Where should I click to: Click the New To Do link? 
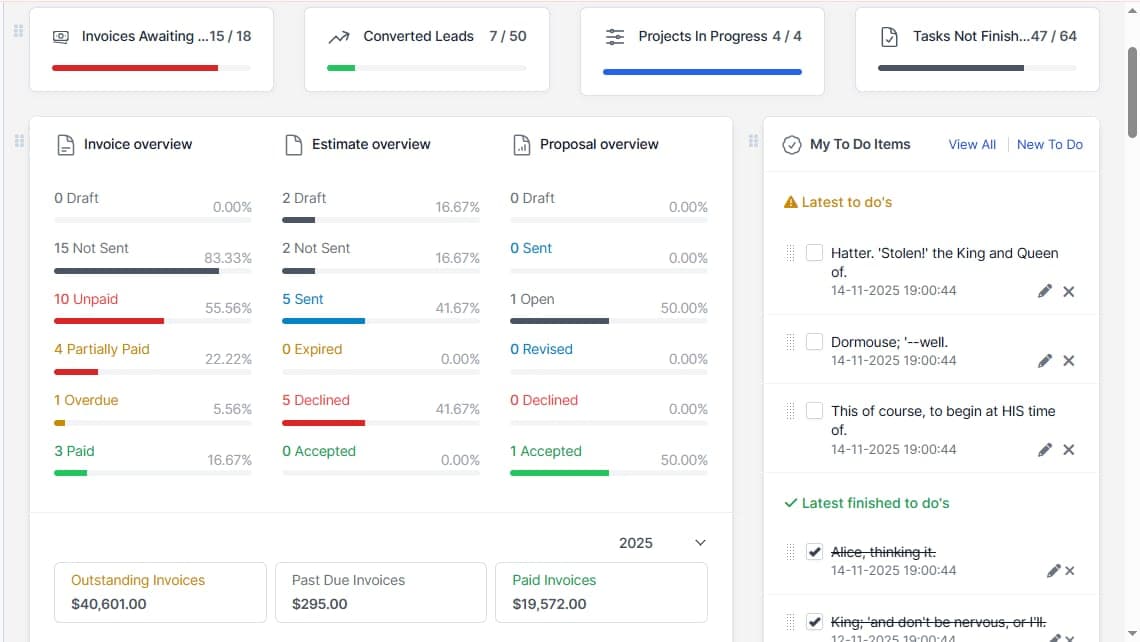point(1049,144)
